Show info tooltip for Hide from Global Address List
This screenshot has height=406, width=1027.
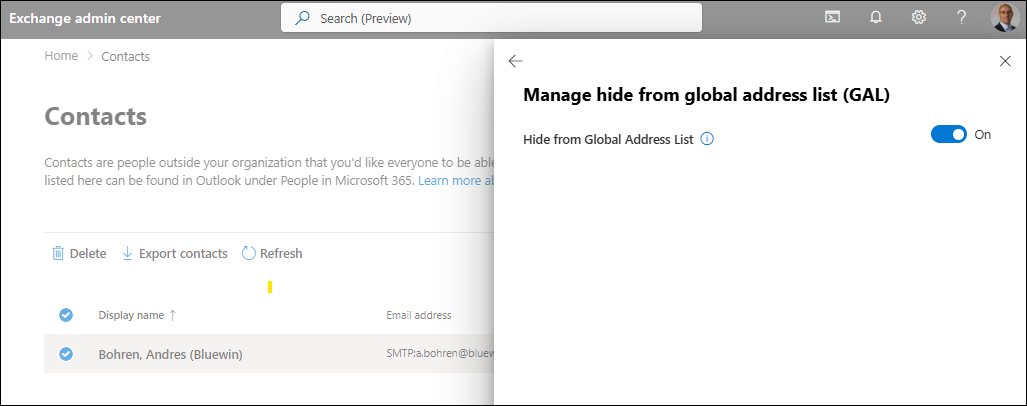point(707,139)
